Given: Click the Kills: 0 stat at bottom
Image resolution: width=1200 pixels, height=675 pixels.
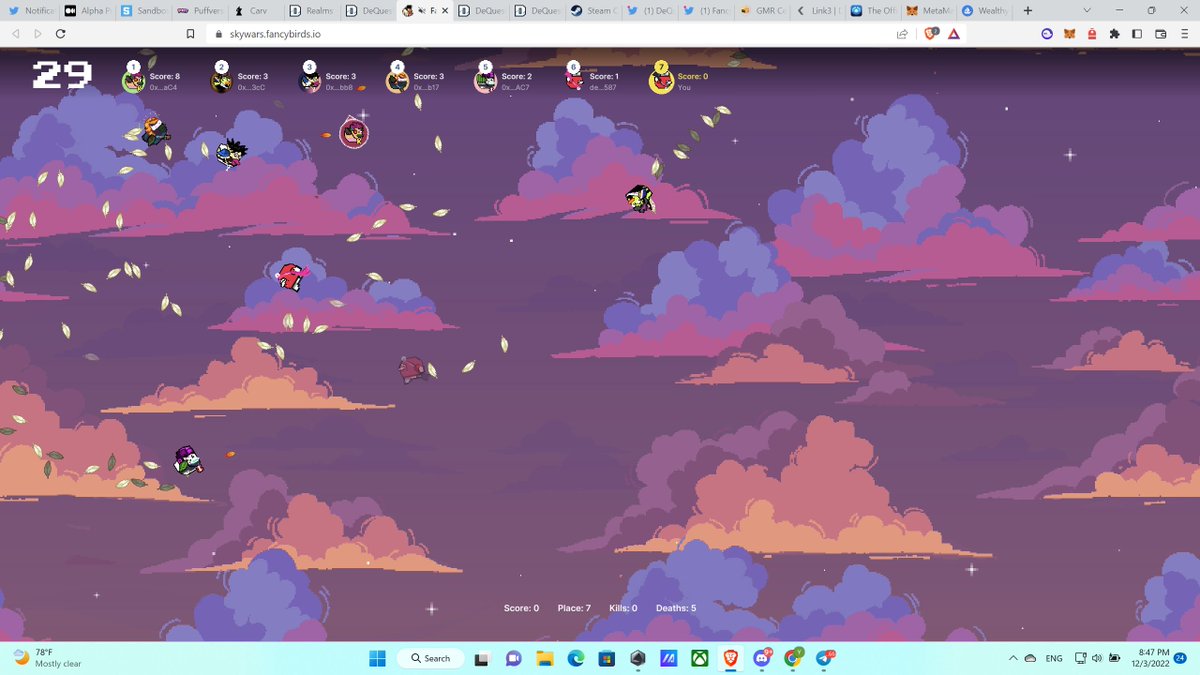Looking at the screenshot, I should coord(623,608).
